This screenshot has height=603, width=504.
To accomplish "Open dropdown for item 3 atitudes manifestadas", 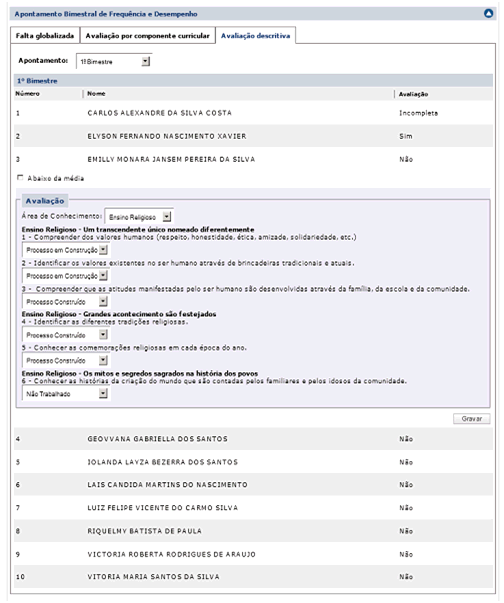I will click(66, 302).
